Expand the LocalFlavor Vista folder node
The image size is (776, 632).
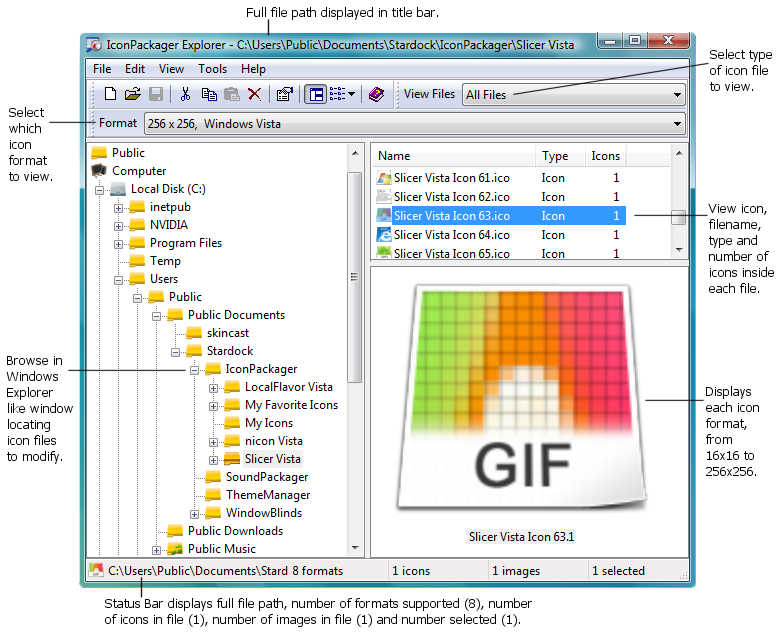(x=213, y=389)
